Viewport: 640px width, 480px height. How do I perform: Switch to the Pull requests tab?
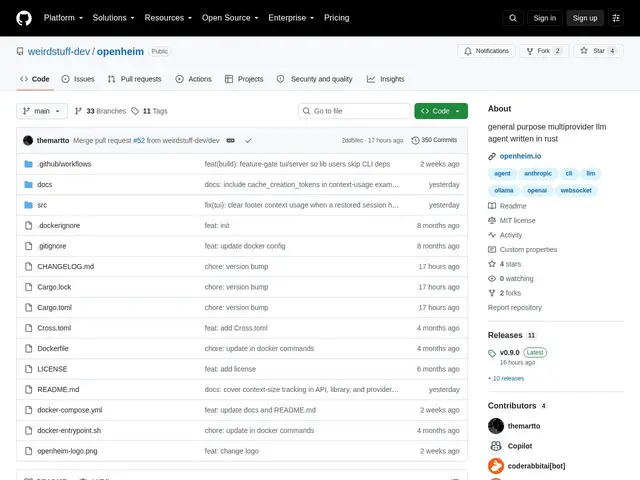(x=135, y=79)
